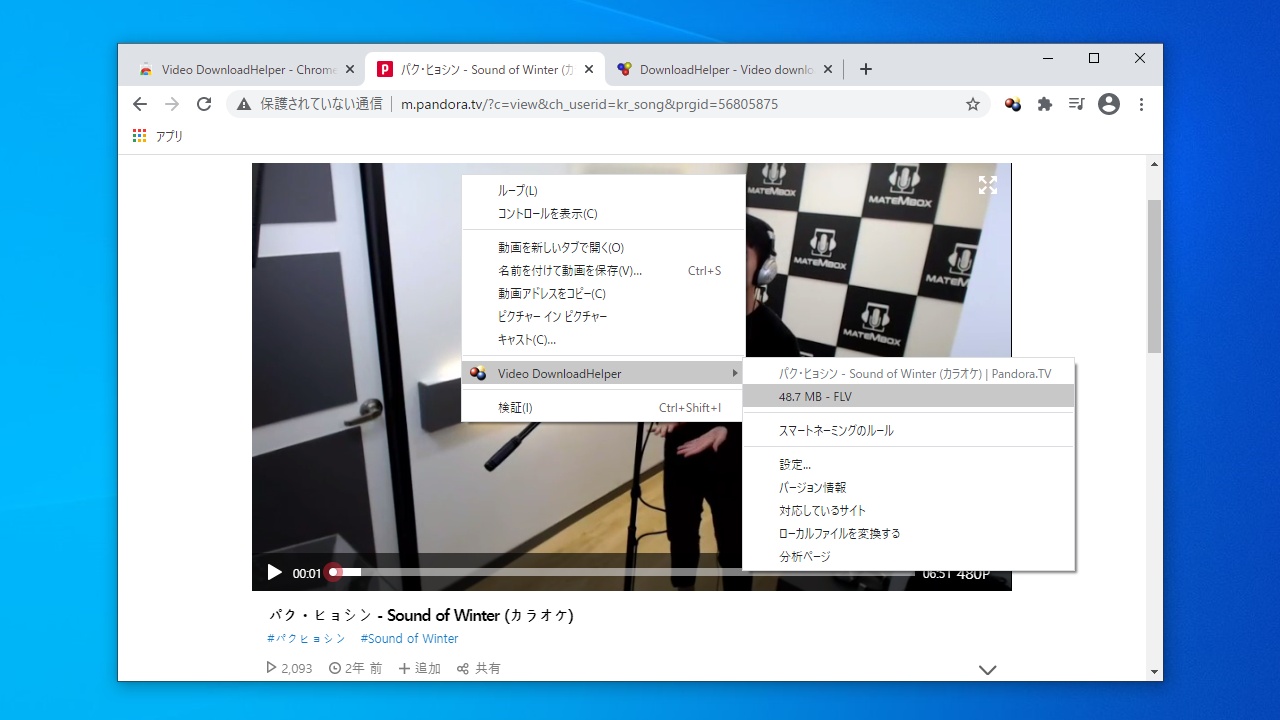This screenshot has height=720, width=1280.
Task: Expand video details with the down chevron
Action: (x=988, y=670)
